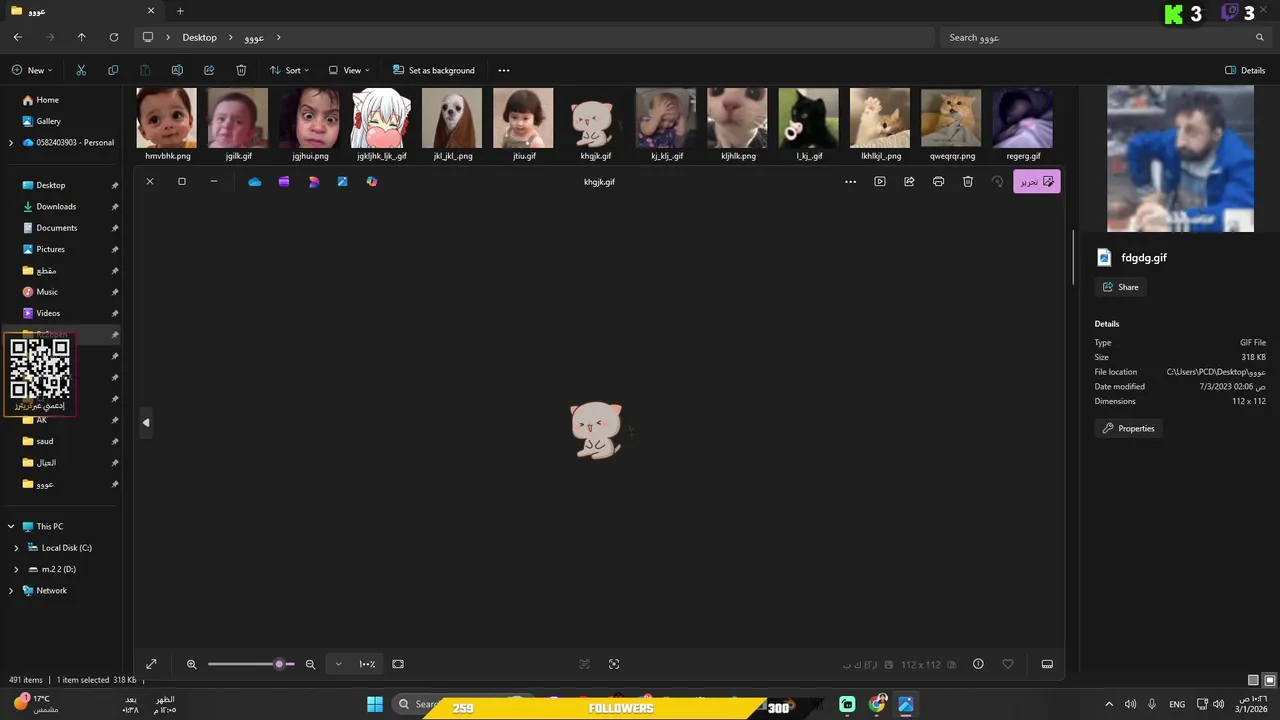Open the Sort dropdown

pyautogui.click(x=289, y=70)
